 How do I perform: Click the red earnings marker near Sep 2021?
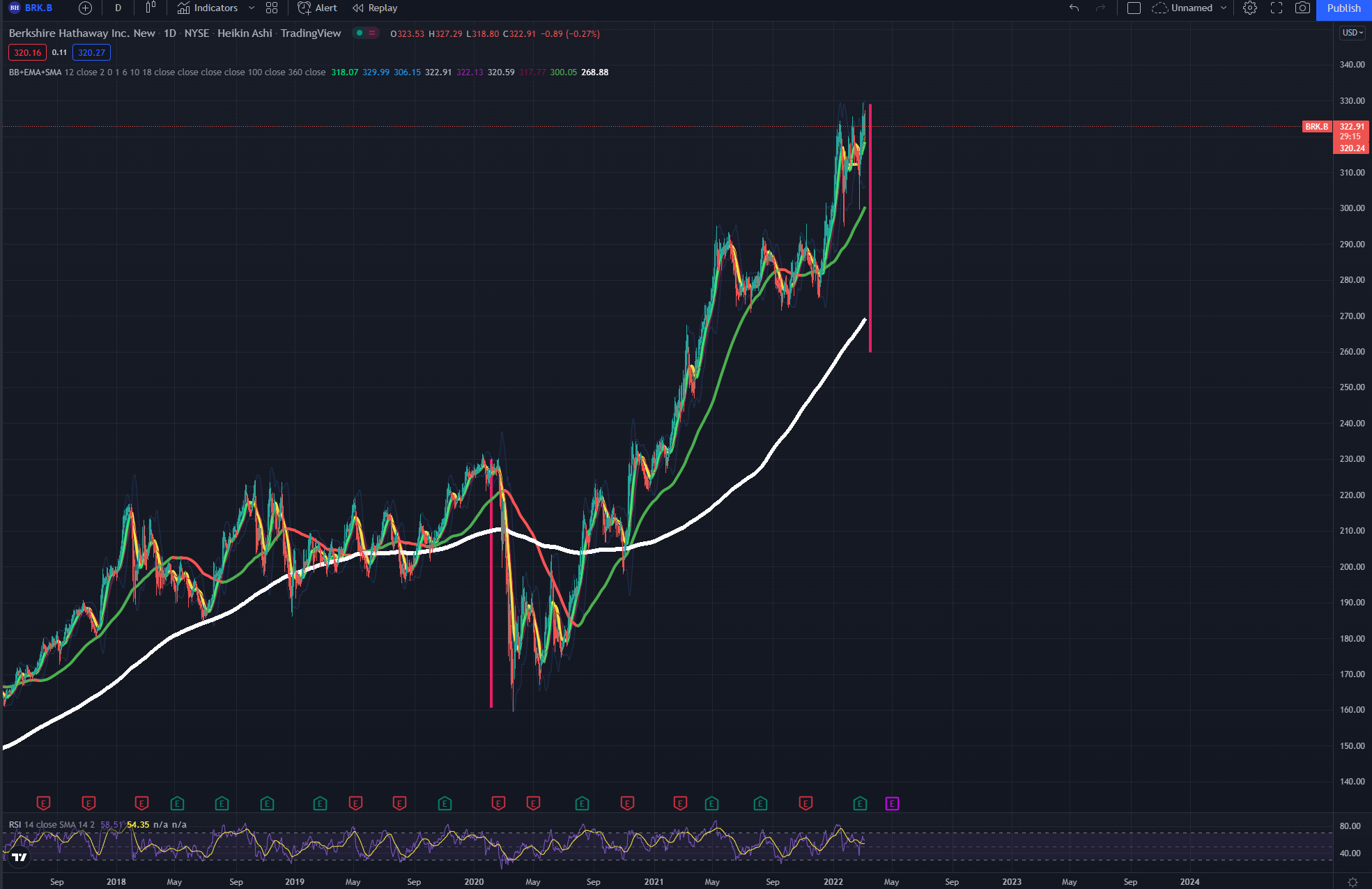[806, 803]
